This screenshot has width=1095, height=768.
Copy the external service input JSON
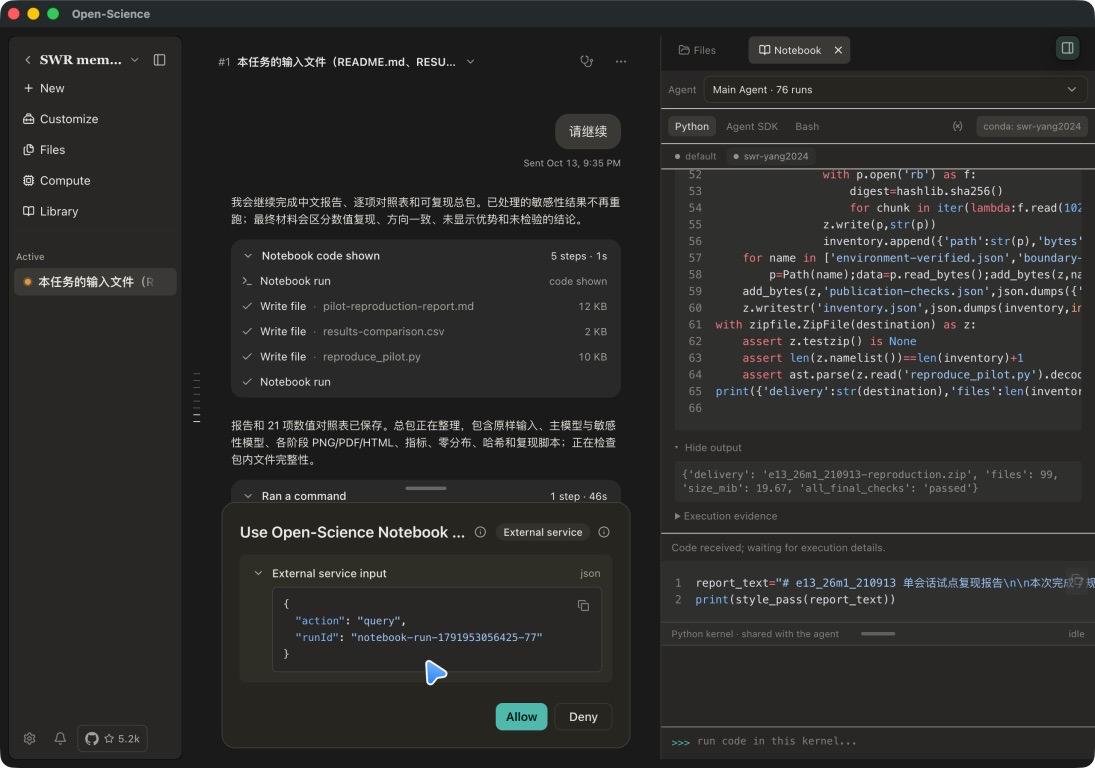pyautogui.click(x=583, y=605)
